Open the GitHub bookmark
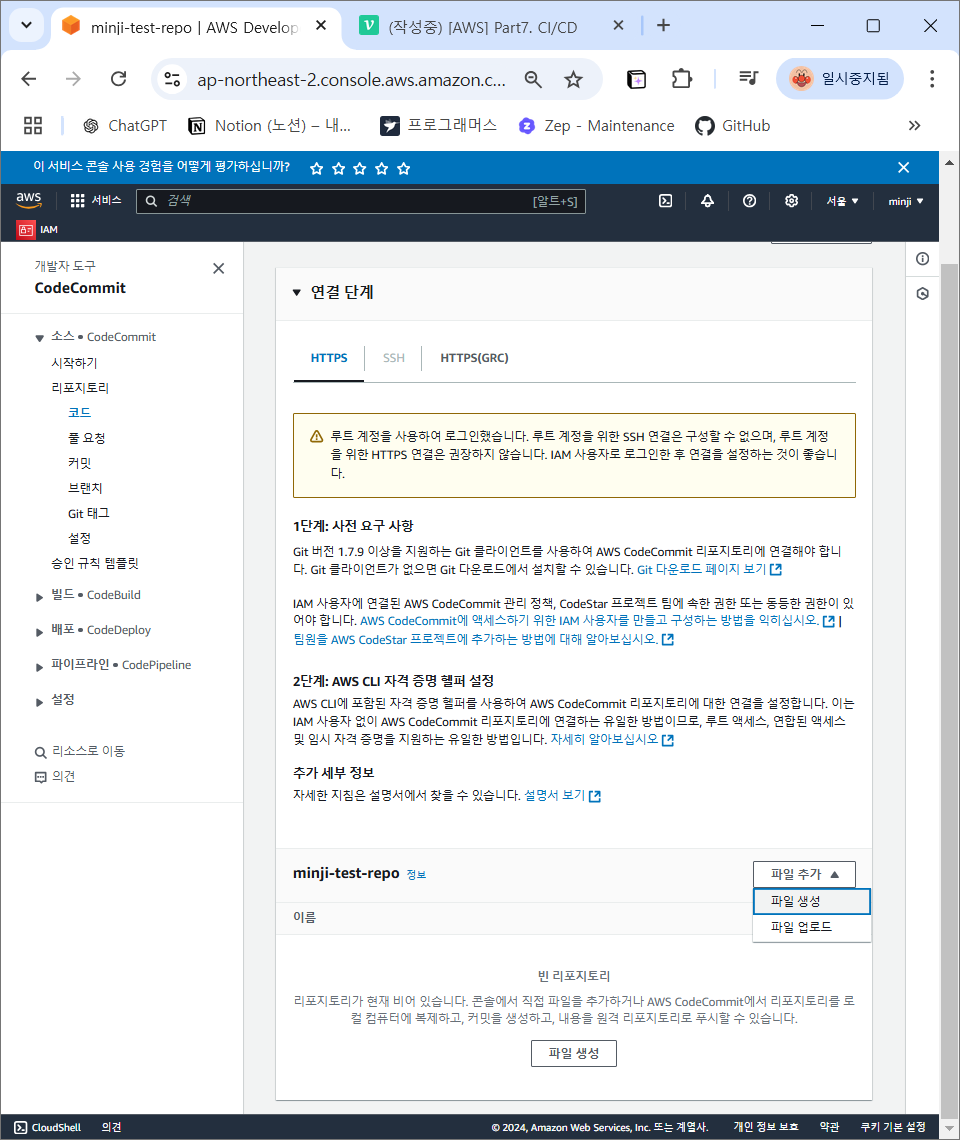The width and height of the screenshot is (960, 1140). (732, 126)
